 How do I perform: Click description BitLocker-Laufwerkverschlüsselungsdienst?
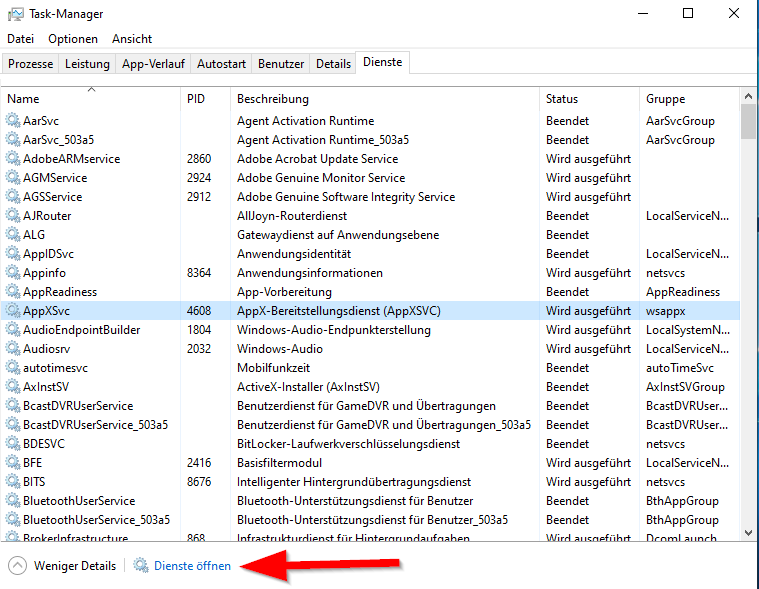[x=349, y=444]
